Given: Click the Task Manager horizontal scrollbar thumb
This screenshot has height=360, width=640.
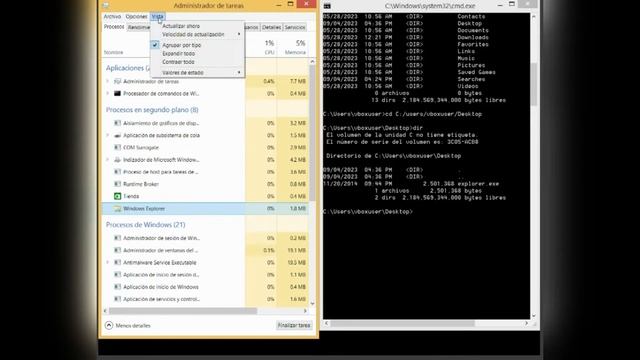Looking at the screenshot, I should click(183, 311).
